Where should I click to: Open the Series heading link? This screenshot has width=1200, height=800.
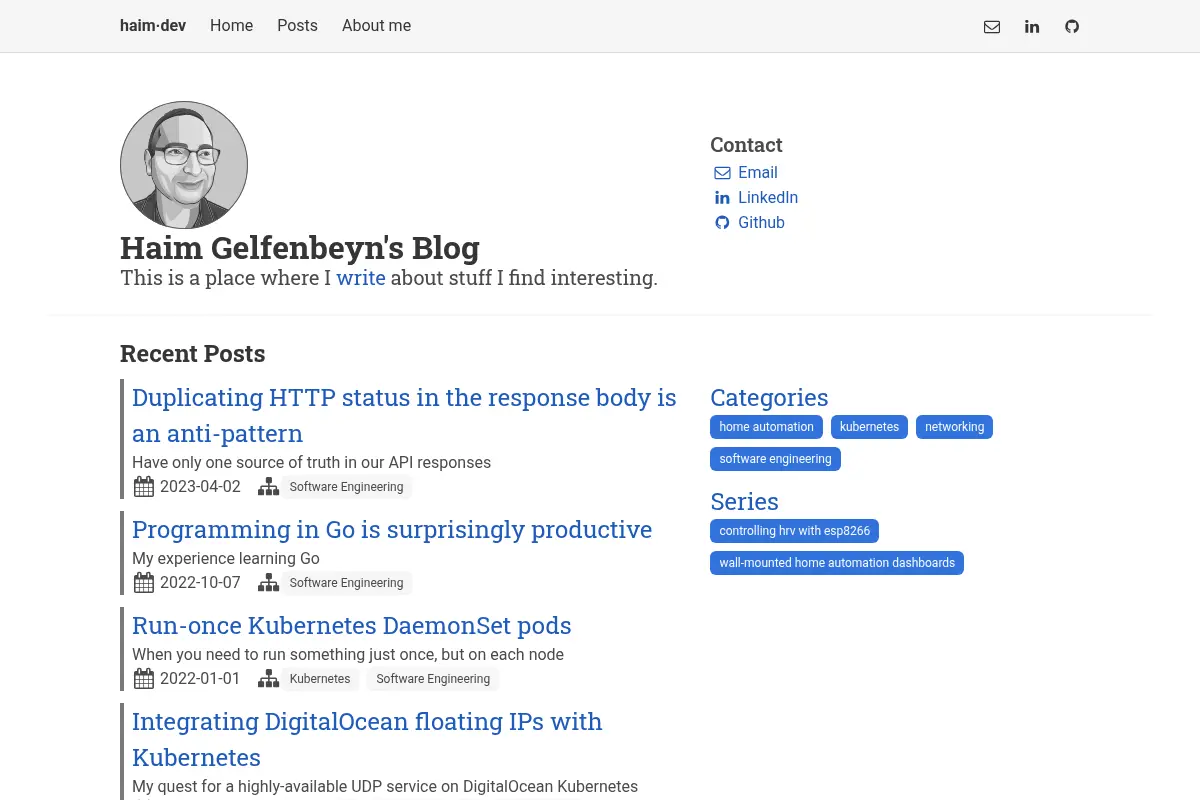(744, 502)
